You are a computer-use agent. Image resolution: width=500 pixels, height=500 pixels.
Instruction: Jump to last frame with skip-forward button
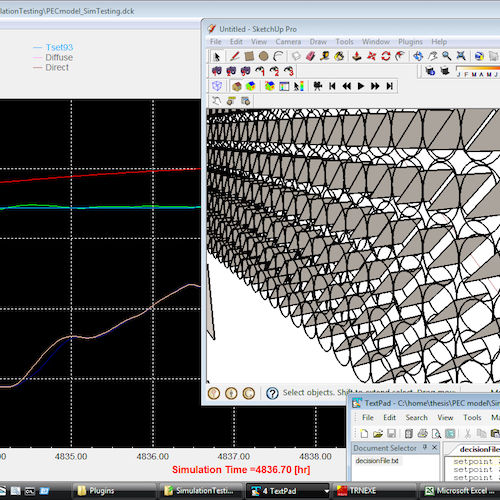pos(389,86)
